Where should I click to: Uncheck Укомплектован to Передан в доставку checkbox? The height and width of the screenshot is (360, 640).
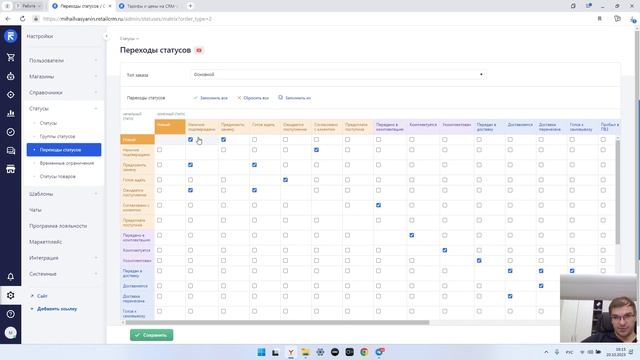(x=479, y=260)
